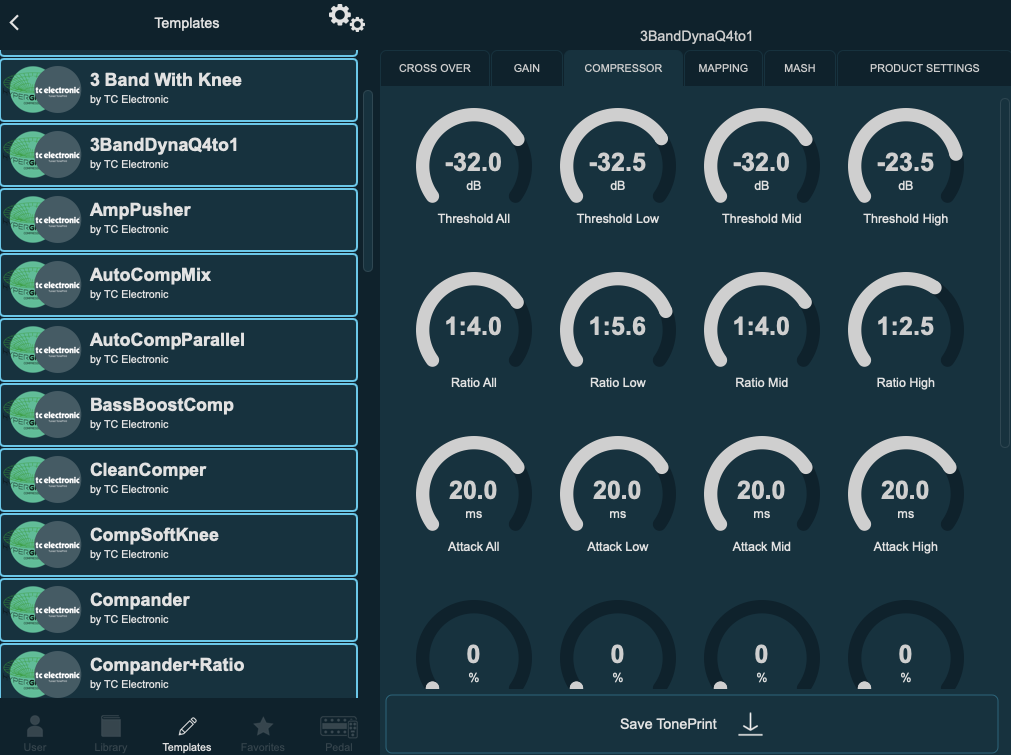The image size is (1011, 755).
Task: Open the settings gears icon
Action: pos(347,18)
